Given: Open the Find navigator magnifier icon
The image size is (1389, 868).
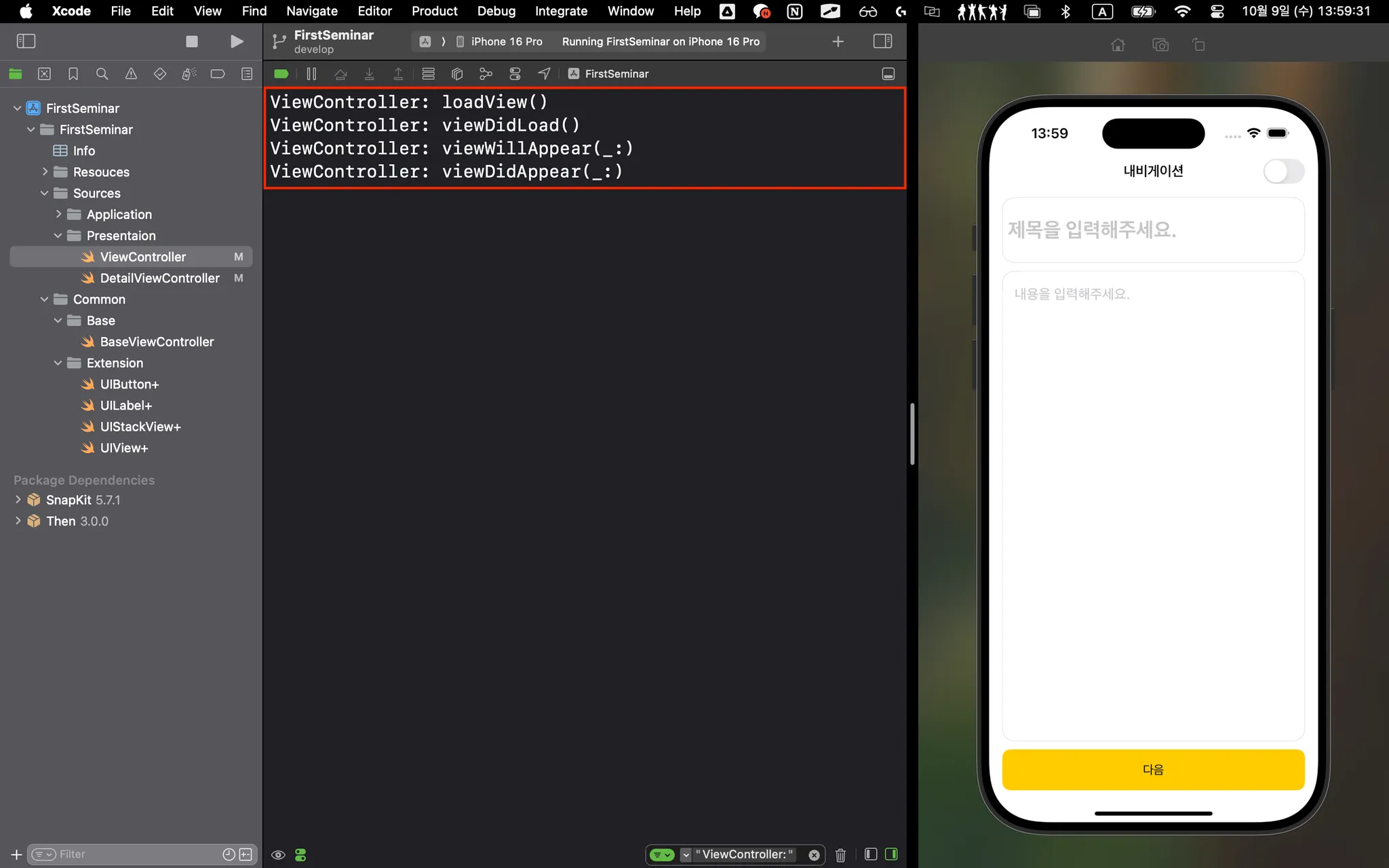Looking at the screenshot, I should point(102,74).
